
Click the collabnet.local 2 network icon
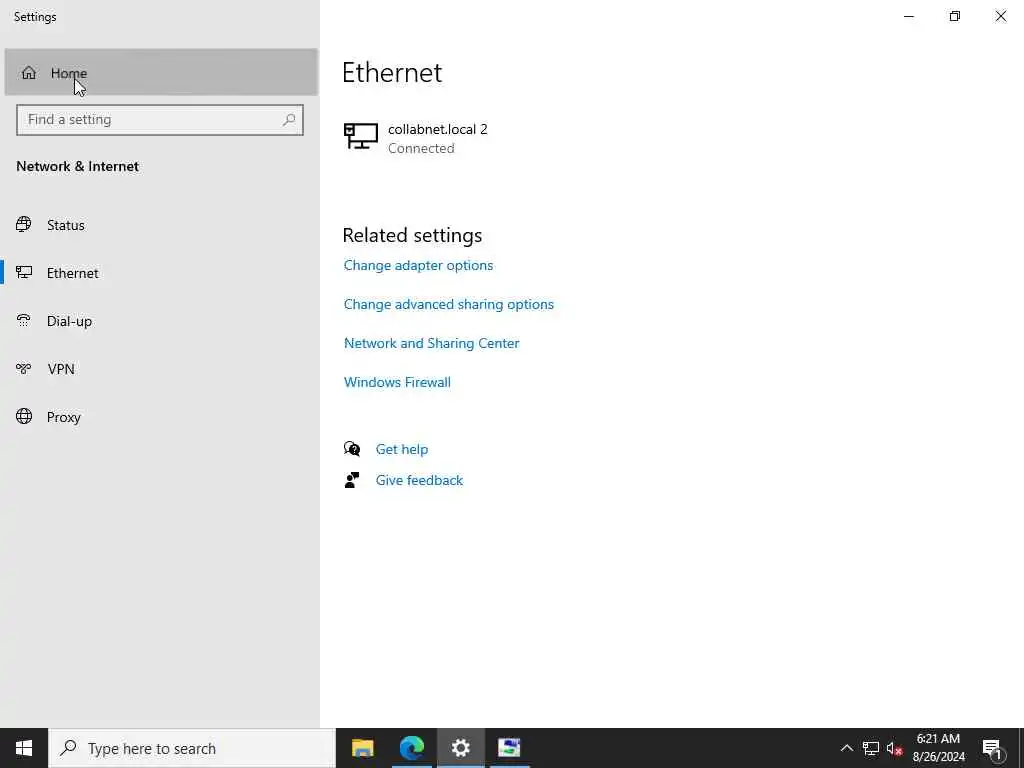[x=360, y=136]
